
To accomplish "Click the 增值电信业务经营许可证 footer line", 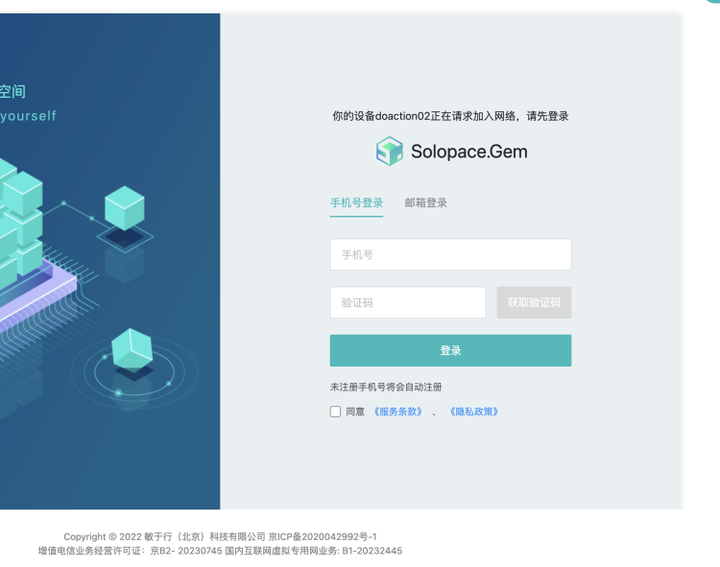I will 220,550.
